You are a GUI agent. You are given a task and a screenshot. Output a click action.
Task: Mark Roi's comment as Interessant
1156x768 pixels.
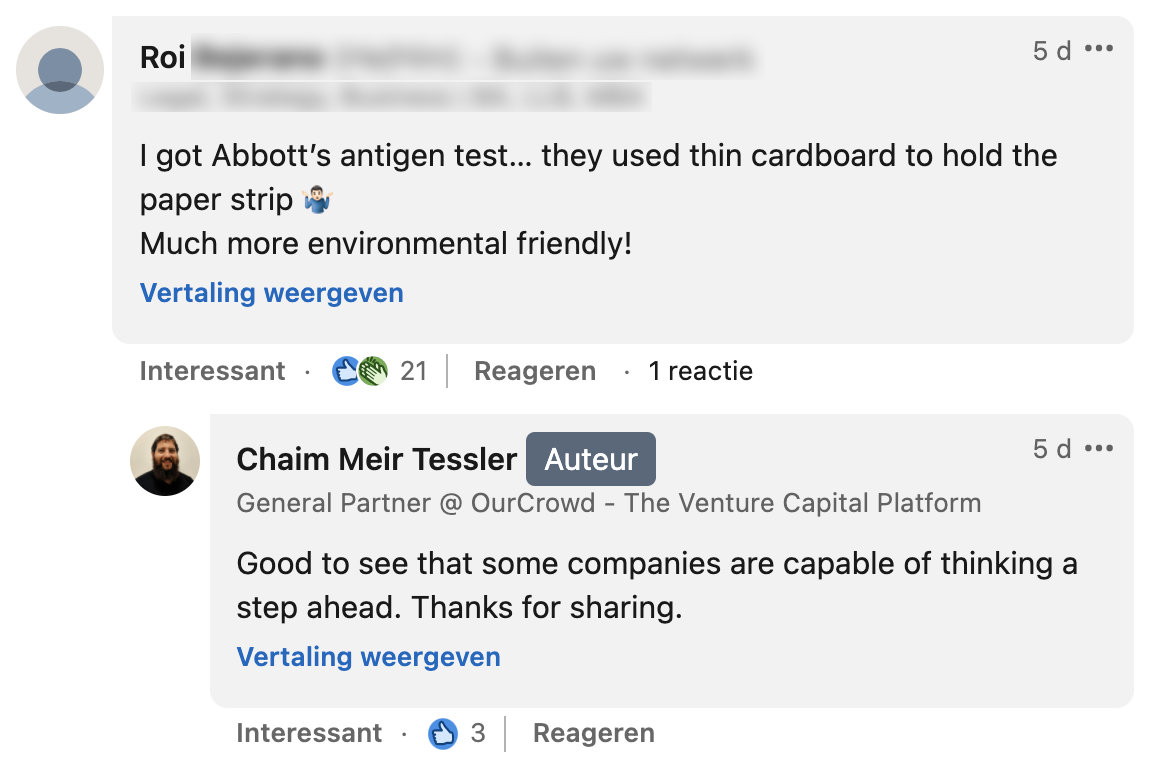tap(212, 372)
